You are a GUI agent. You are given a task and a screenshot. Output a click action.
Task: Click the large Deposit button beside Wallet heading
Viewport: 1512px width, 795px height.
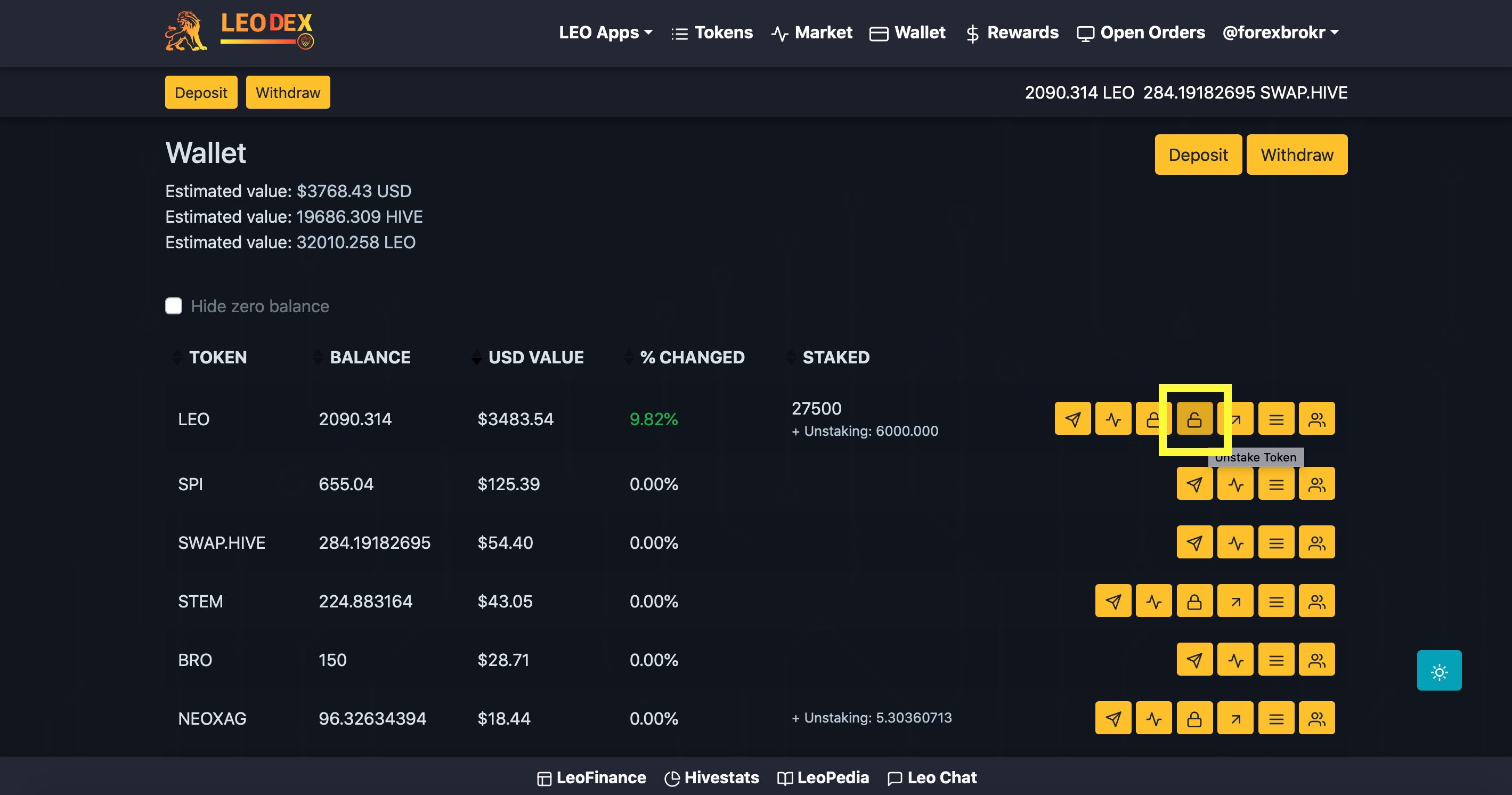tap(1198, 155)
